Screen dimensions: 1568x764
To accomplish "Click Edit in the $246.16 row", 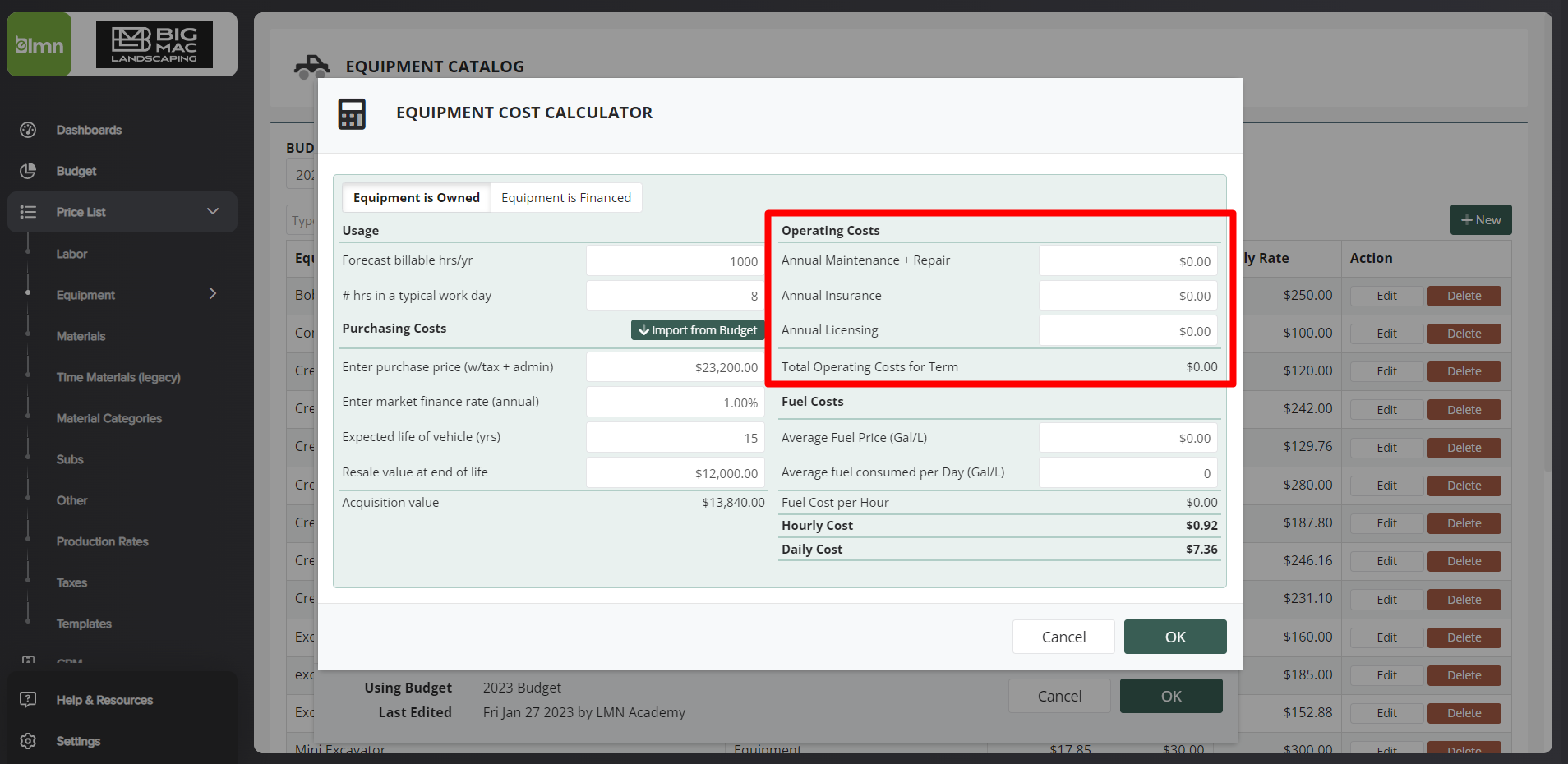I will tap(1387, 561).
